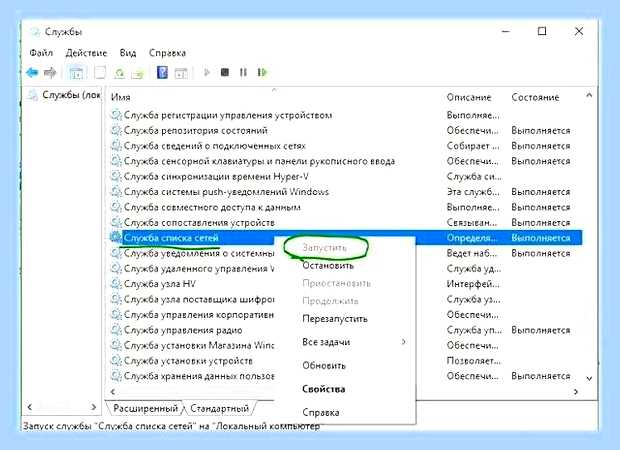620x450 pixels.
Task: Select Служба хранения данных пользователя row
Action: click(198, 376)
